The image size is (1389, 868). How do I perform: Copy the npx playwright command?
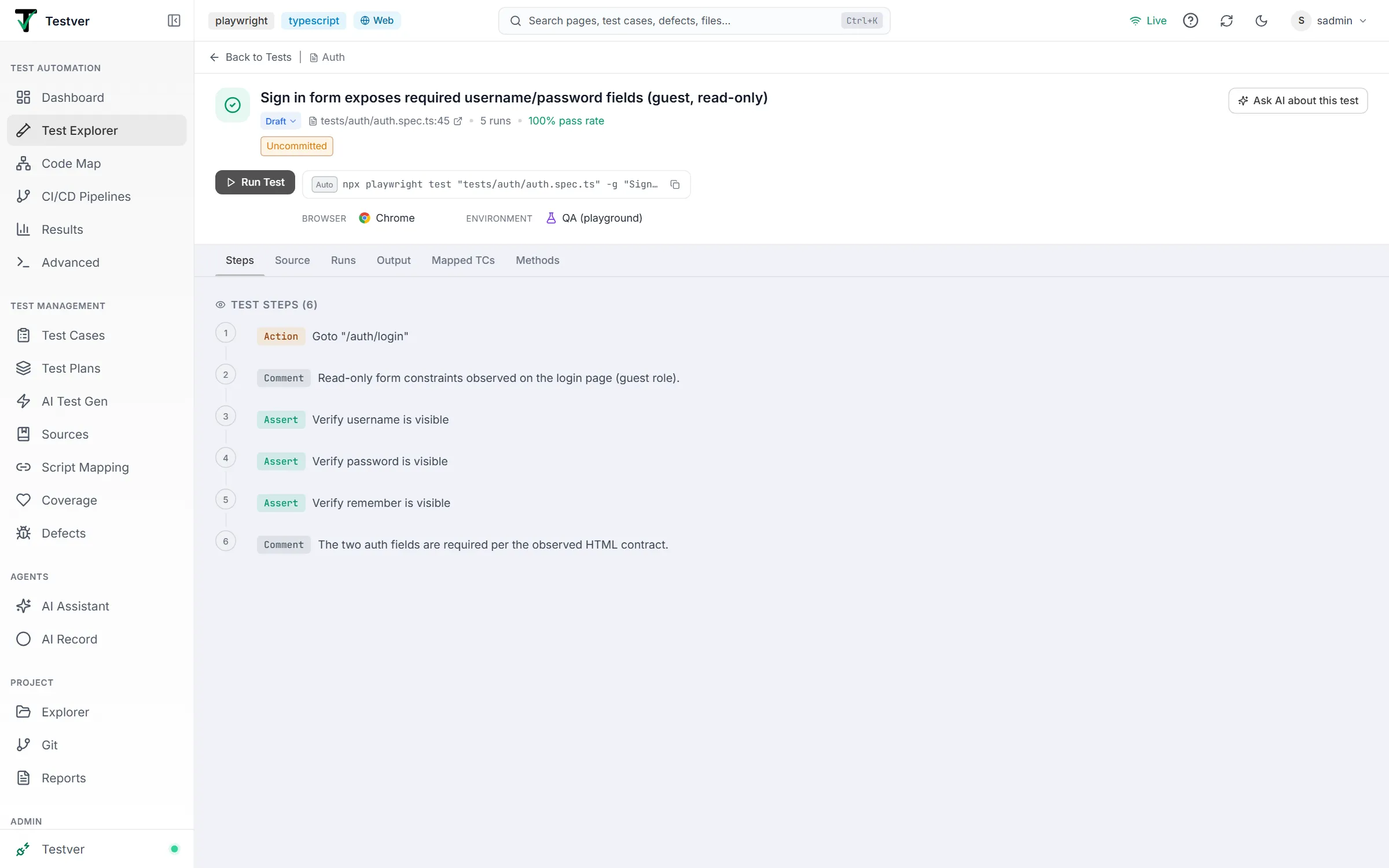point(675,184)
